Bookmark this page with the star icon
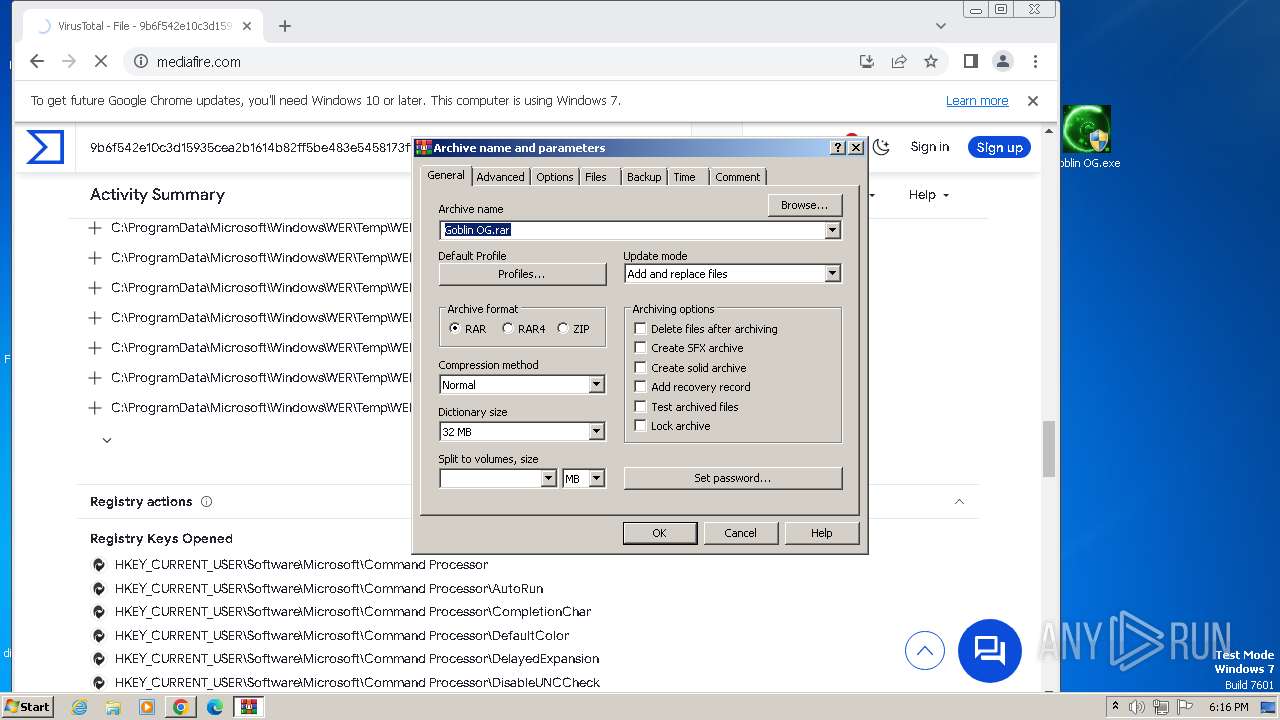The image size is (1280, 720). (931, 61)
